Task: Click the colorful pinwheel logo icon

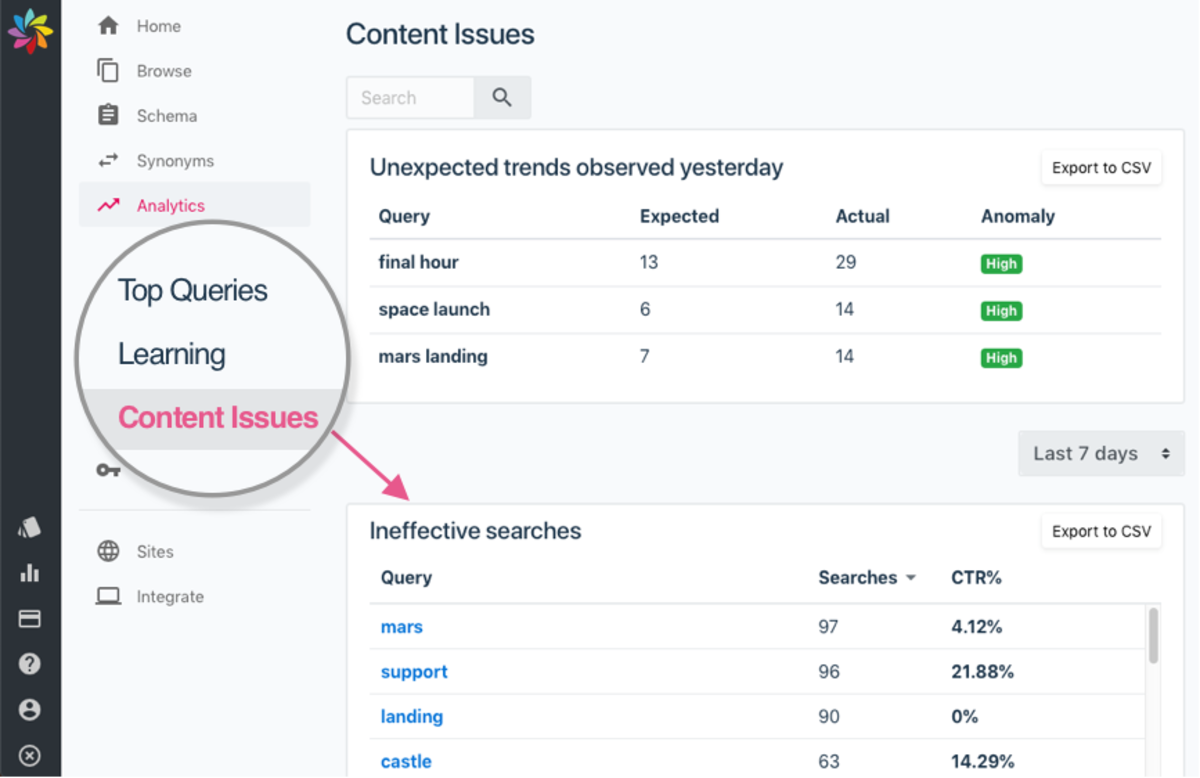Action: [x=30, y=30]
